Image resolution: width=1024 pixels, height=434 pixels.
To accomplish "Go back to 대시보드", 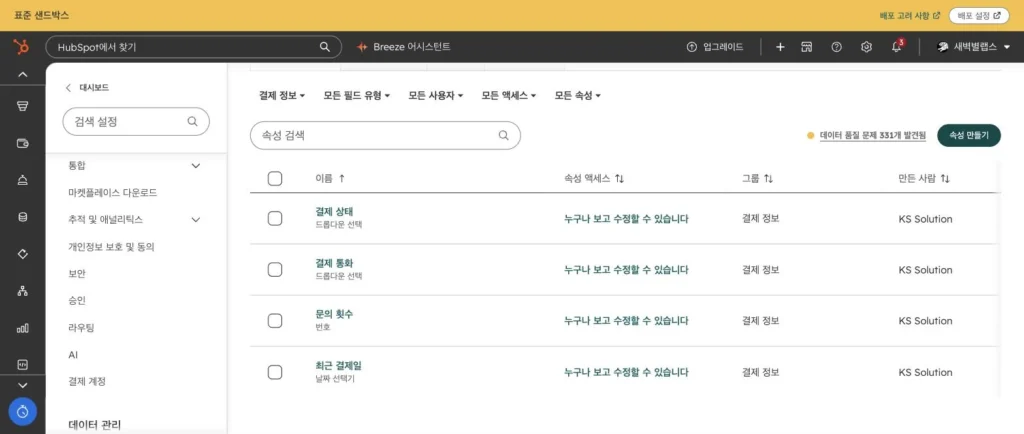I will click(x=87, y=87).
